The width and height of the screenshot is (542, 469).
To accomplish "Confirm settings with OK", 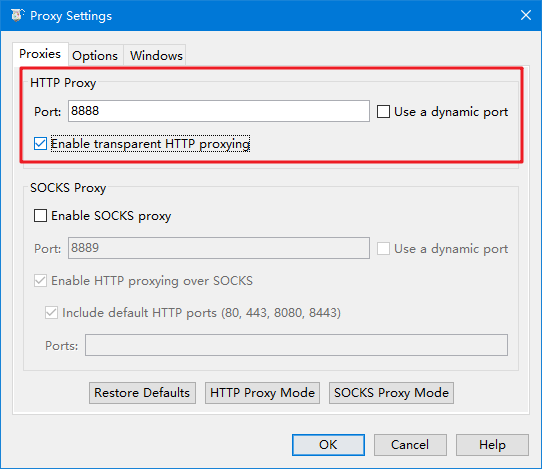I will pos(328,445).
